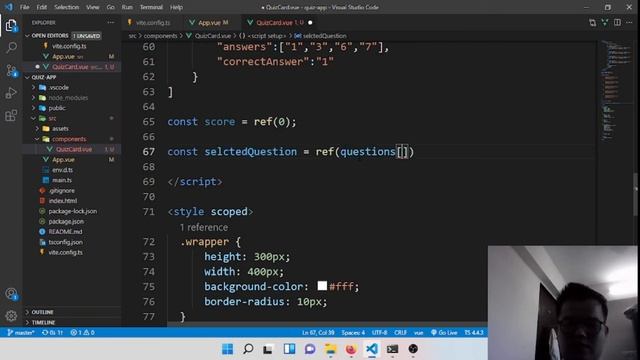640x360 pixels.
Task: Click Go Live in status bar
Action: pyautogui.click(x=444, y=333)
